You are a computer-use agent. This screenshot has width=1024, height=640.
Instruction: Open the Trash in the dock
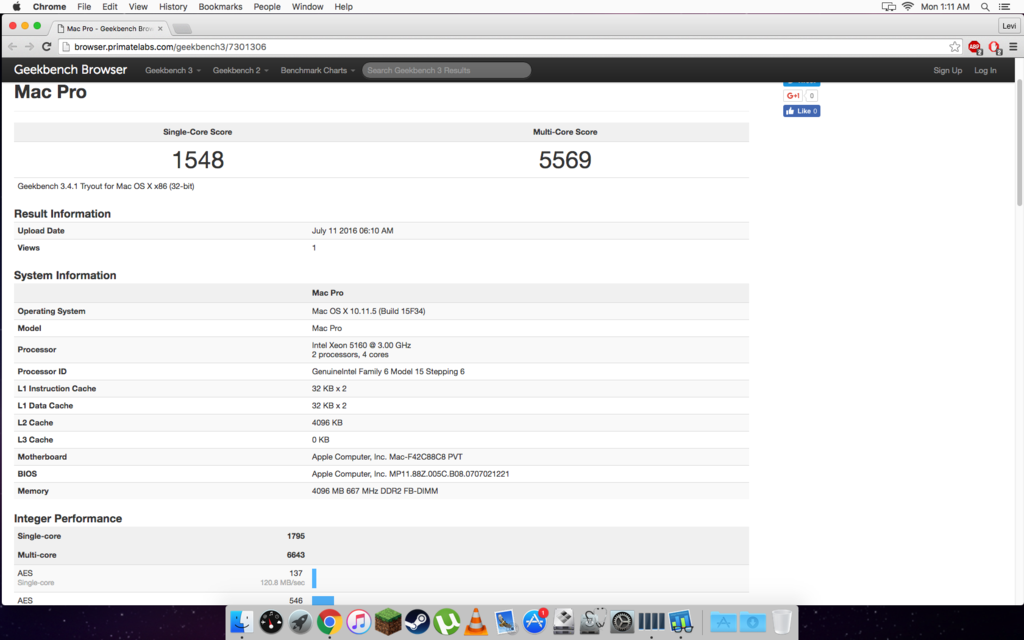coord(782,622)
